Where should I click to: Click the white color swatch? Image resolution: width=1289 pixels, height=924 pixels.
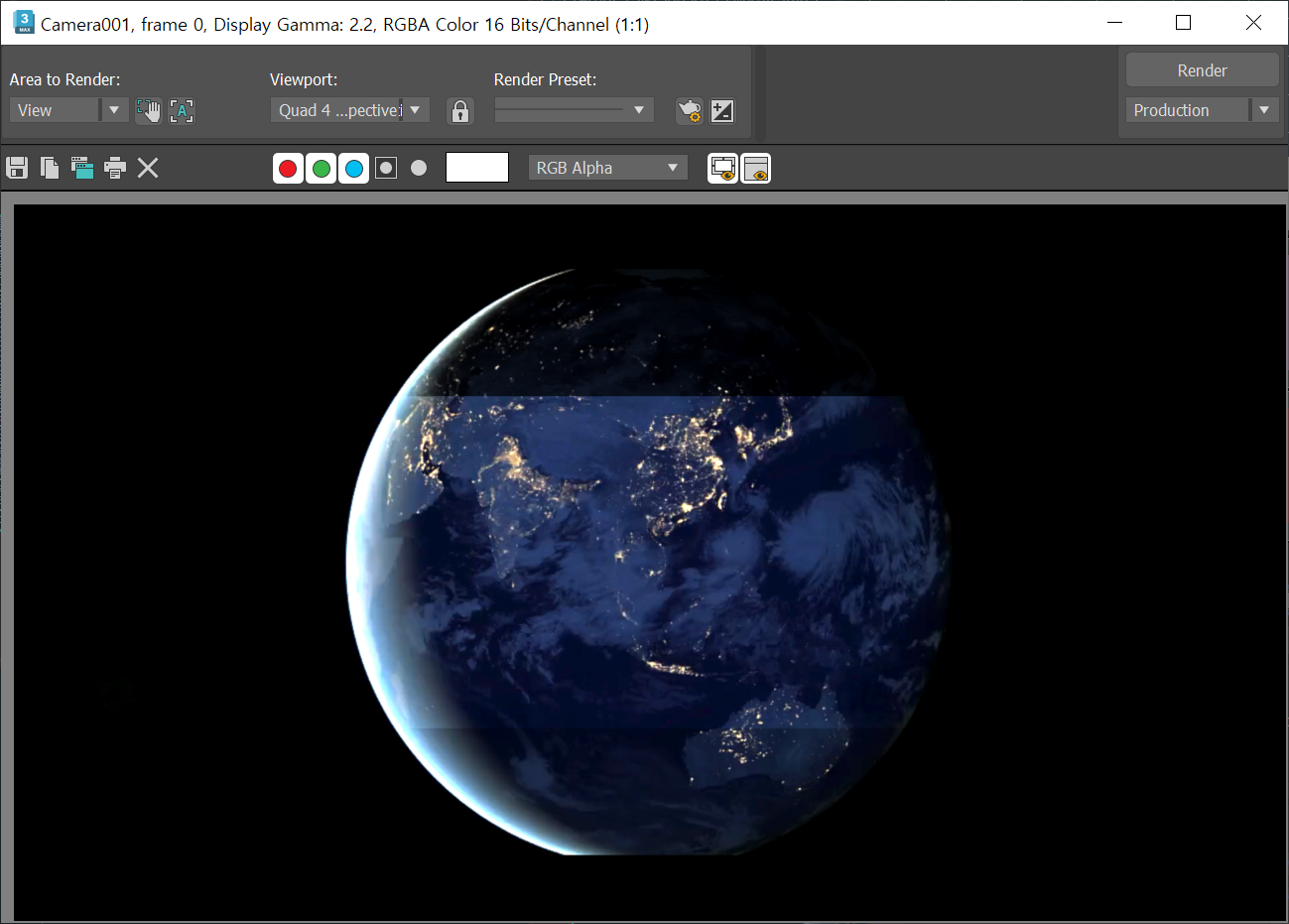pos(477,167)
